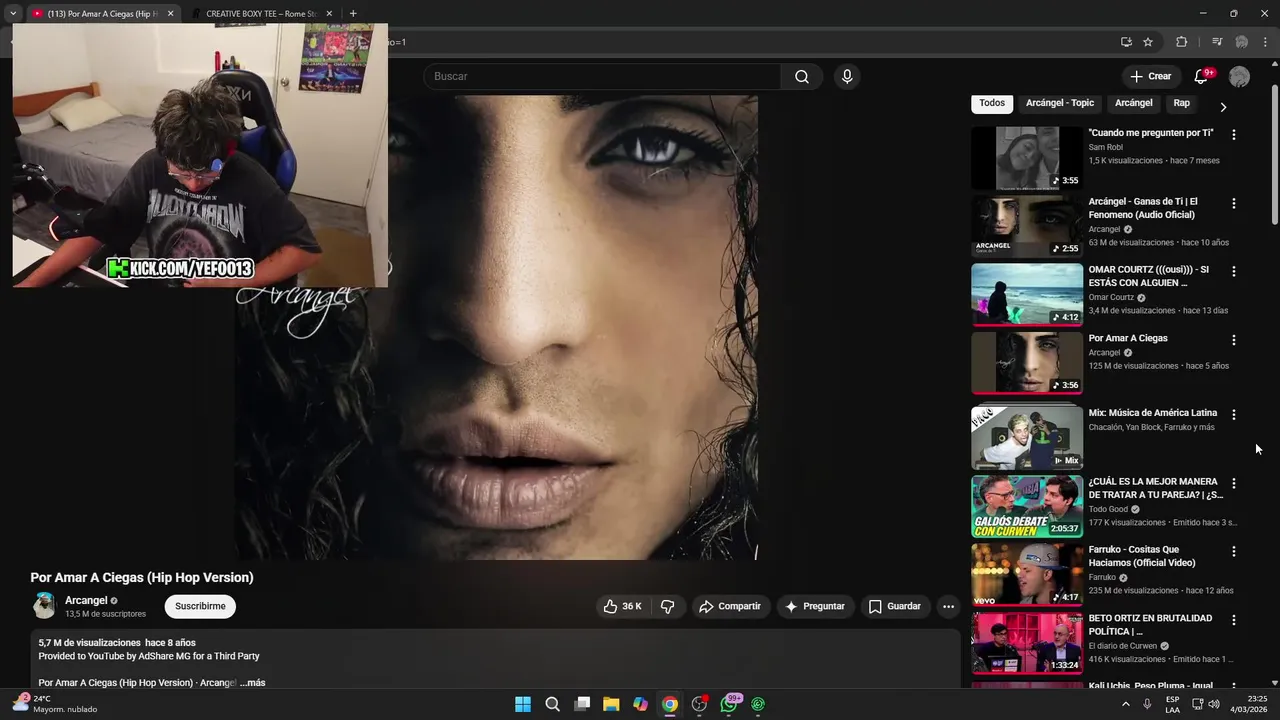Viewport: 1280px width, 720px height.
Task: Open options for Farruko Cositas Que Haciamos
Action: pyautogui.click(x=1233, y=551)
